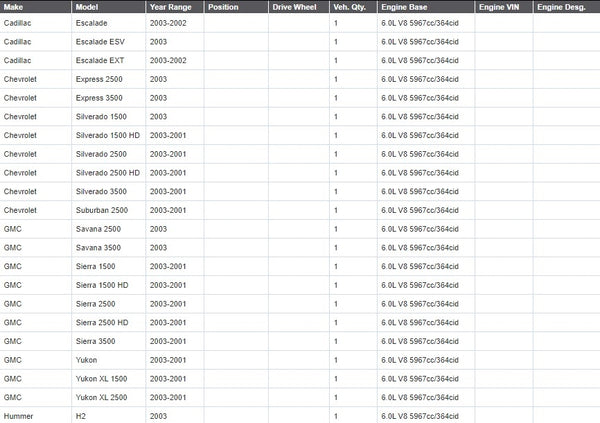Select the Savana 3500 model cell
Screen dimensions: 600x423
click(97, 247)
